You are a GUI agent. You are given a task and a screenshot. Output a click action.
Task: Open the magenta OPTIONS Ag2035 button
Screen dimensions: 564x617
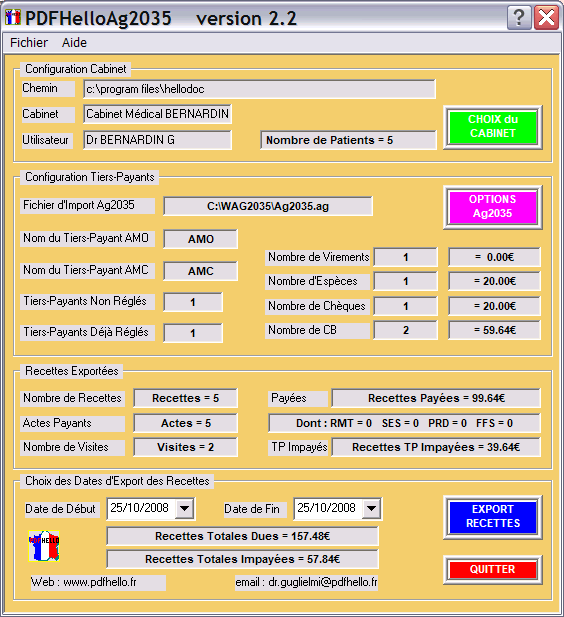(493, 207)
